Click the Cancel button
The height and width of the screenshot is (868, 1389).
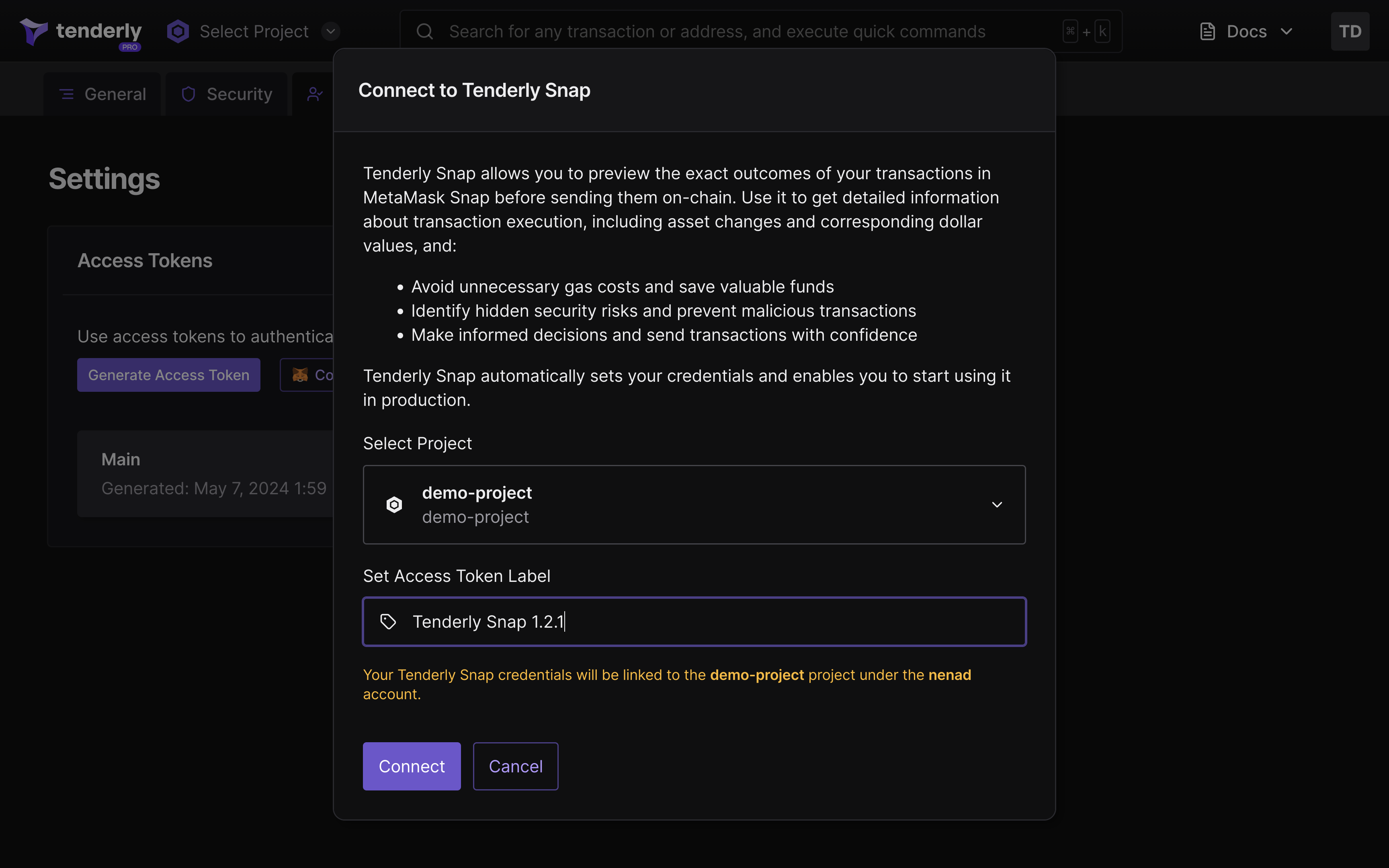point(515,766)
